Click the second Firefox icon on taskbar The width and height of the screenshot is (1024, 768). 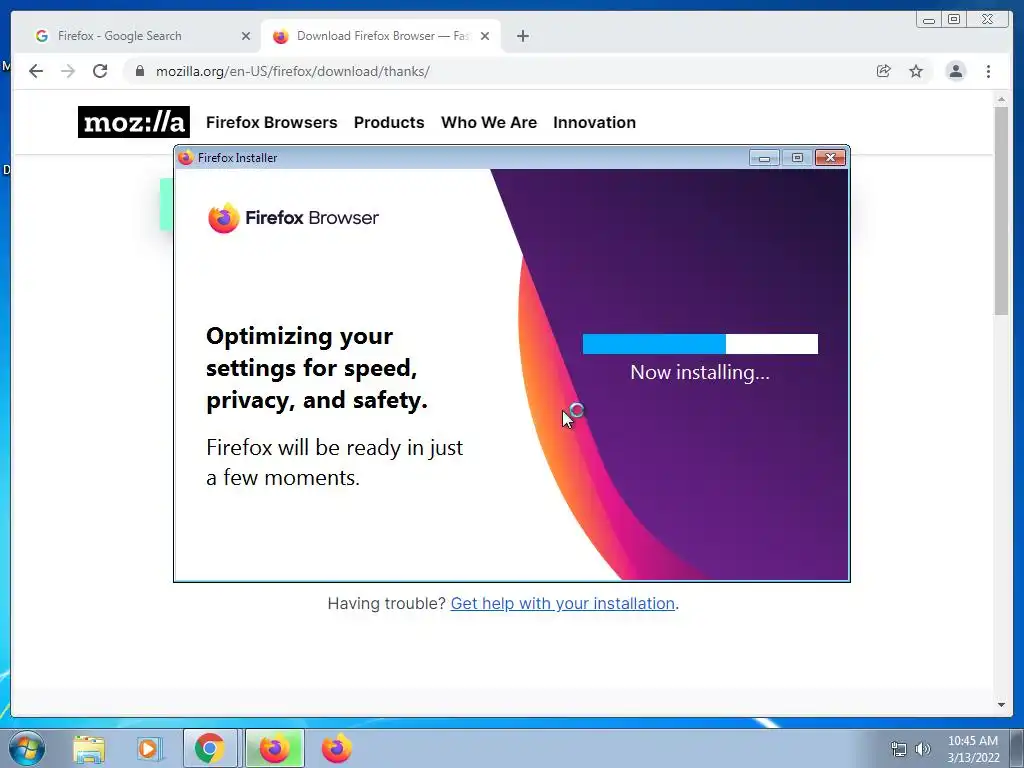(x=337, y=748)
